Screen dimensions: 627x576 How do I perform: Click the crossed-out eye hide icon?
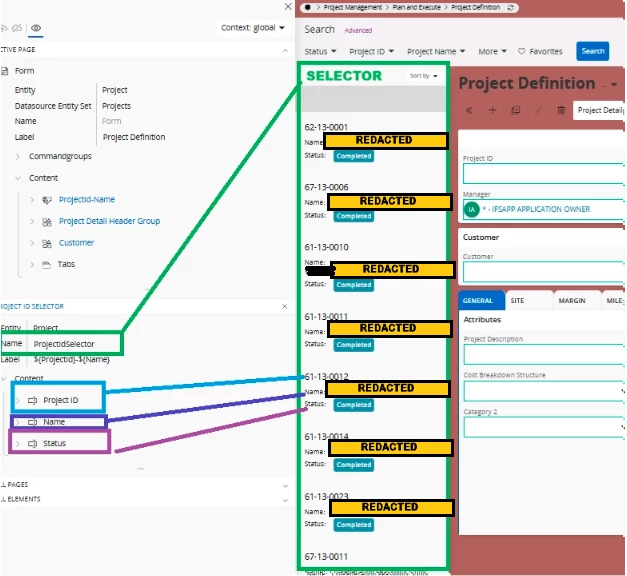point(17,28)
